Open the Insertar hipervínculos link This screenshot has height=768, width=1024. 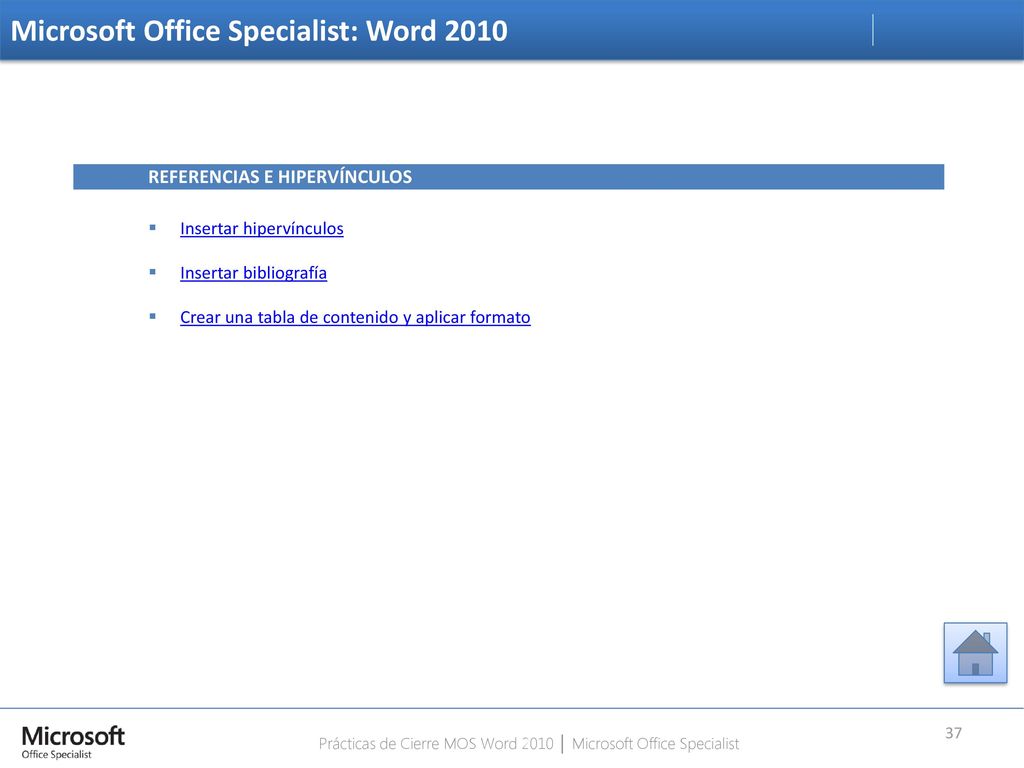tap(261, 229)
